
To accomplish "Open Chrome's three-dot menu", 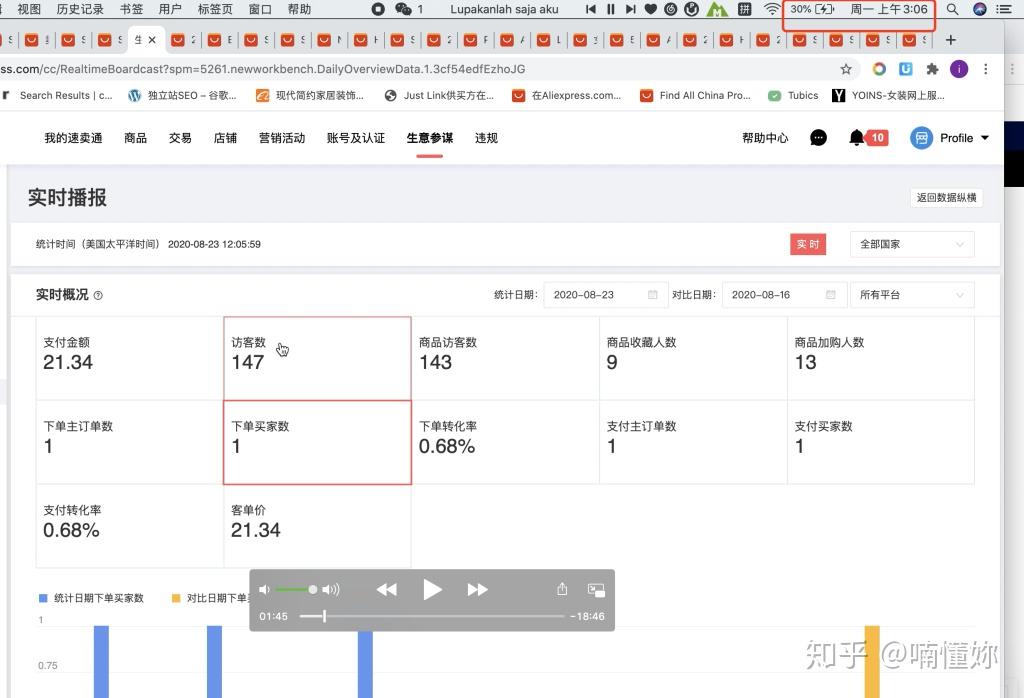I will click(x=985, y=69).
